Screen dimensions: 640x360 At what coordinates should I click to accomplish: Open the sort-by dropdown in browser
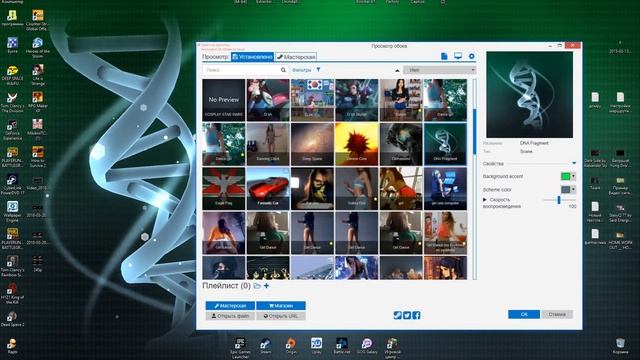pos(440,70)
